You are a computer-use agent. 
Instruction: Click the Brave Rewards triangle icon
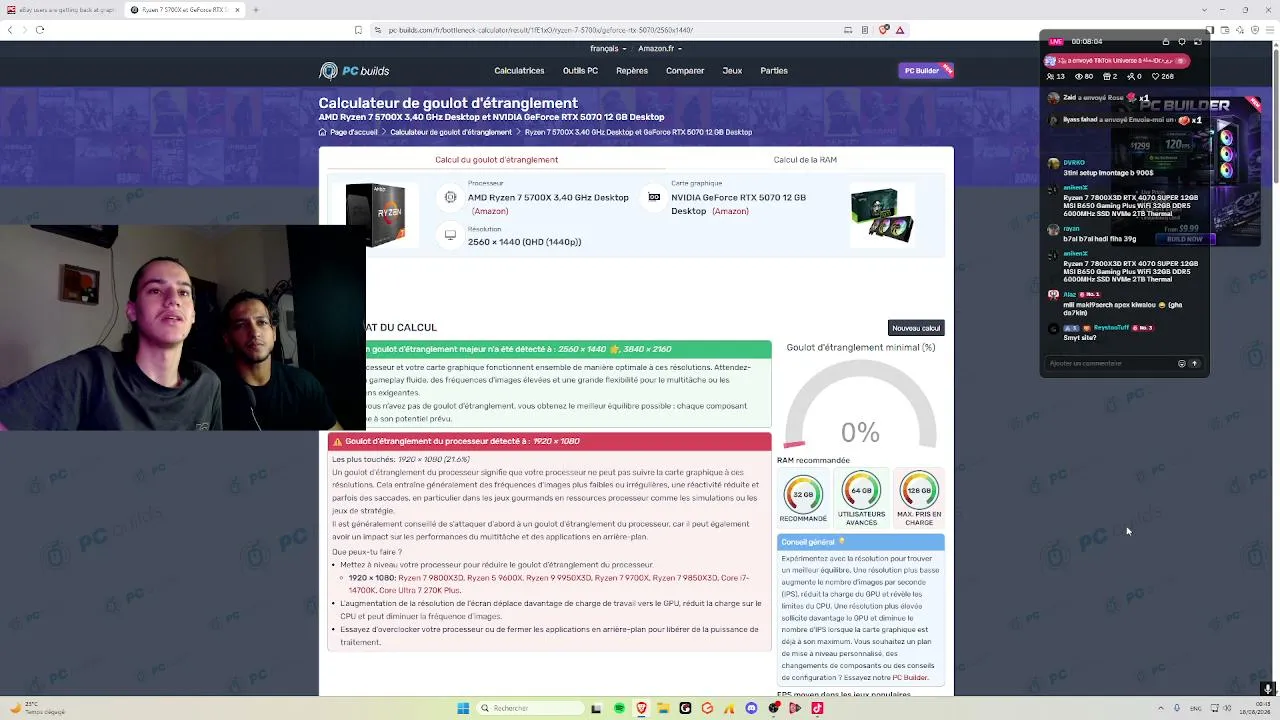coord(900,30)
